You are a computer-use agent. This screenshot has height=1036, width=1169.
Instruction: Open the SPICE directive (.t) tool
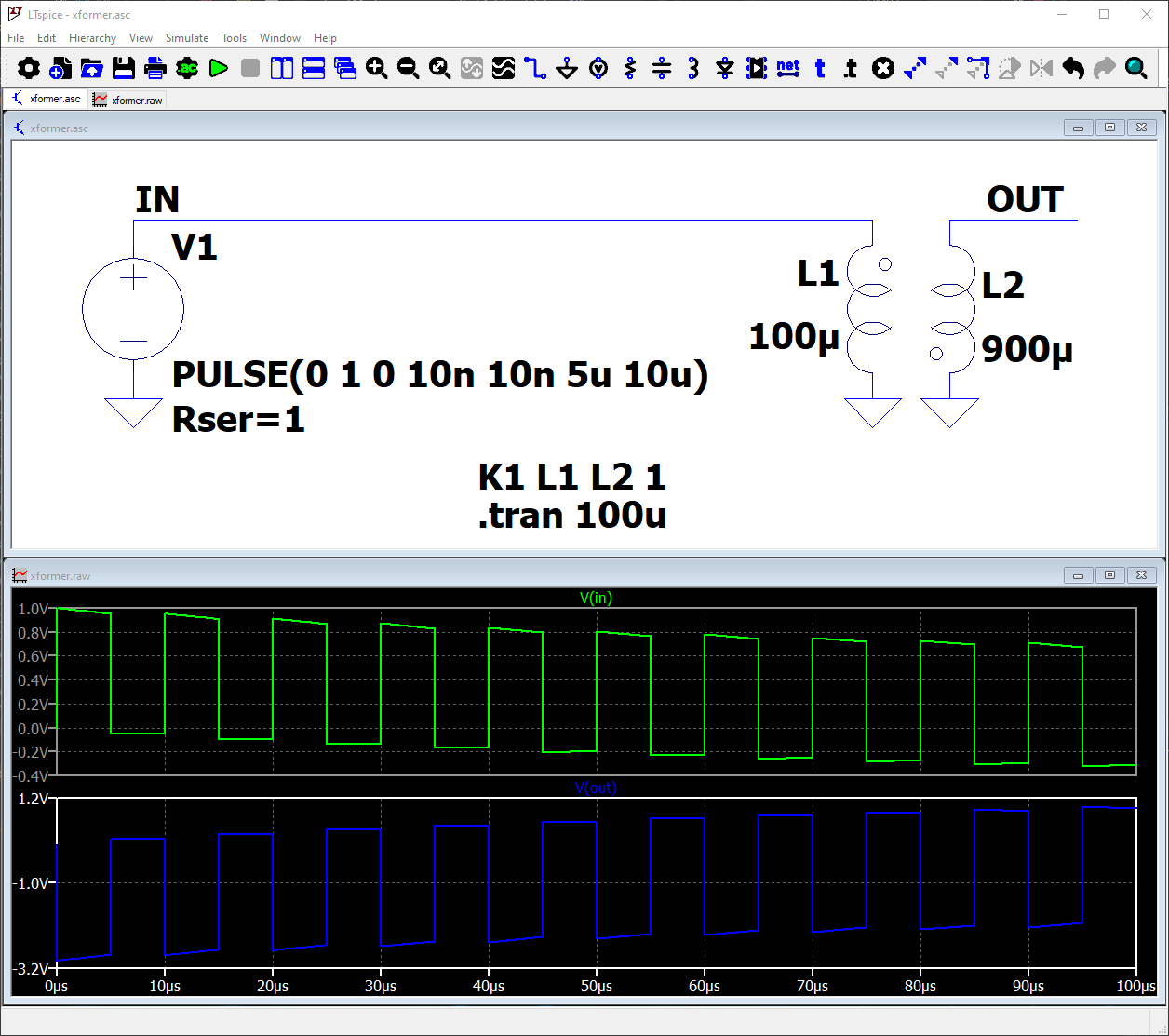(851, 68)
